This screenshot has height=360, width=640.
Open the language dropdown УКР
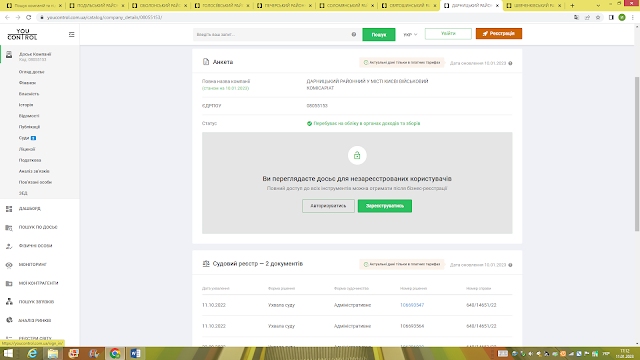(410, 34)
